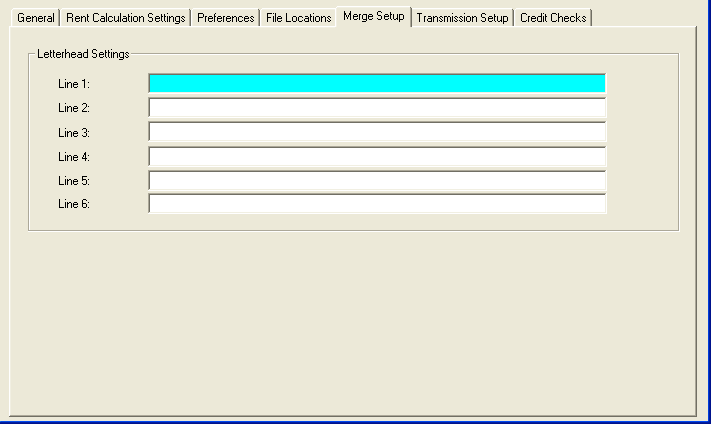713x427 pixels.
Task: Click the Line 6 input box
Action: (377, 205)
